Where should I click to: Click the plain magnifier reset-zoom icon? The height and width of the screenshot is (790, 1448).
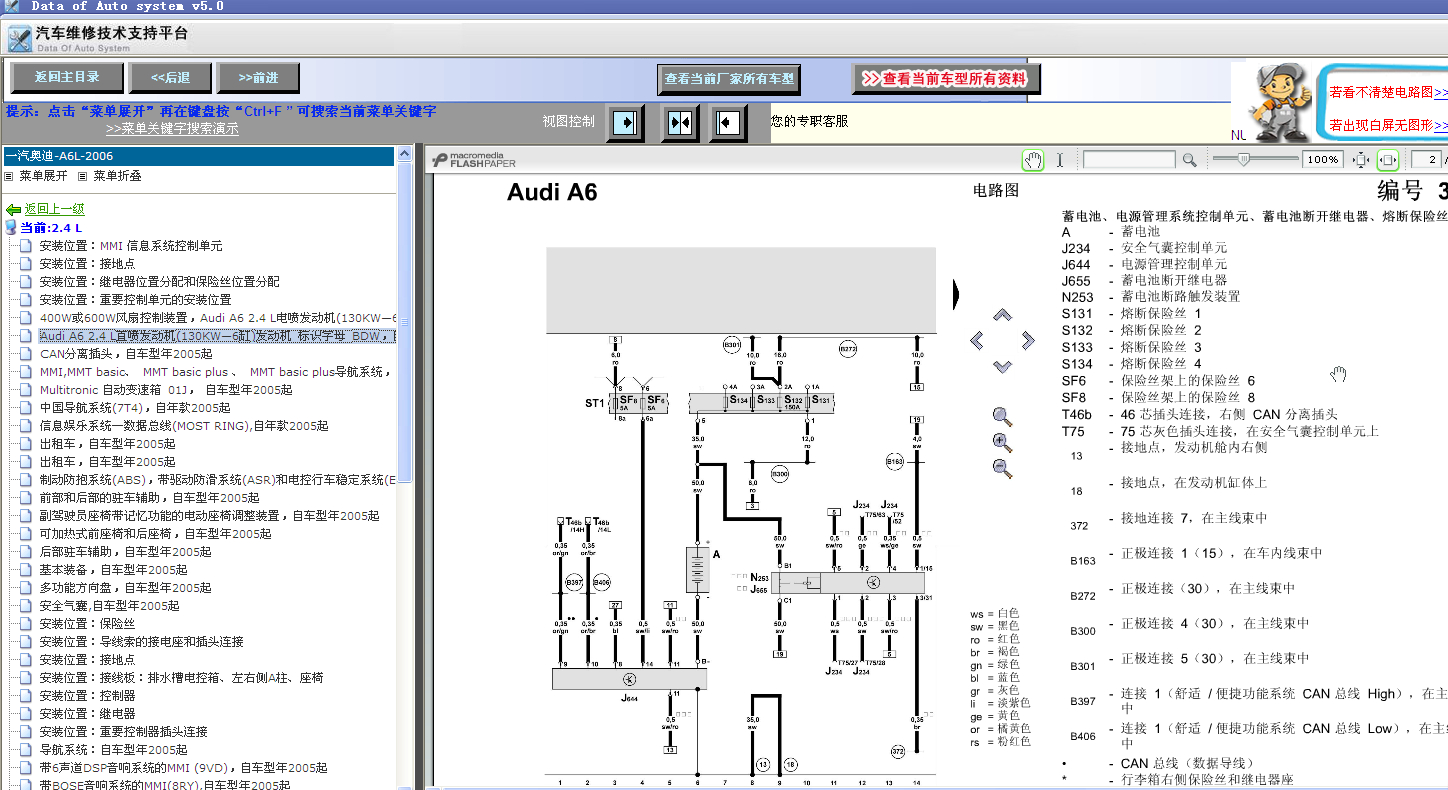pyautogui.click(x=1002, y=417)
